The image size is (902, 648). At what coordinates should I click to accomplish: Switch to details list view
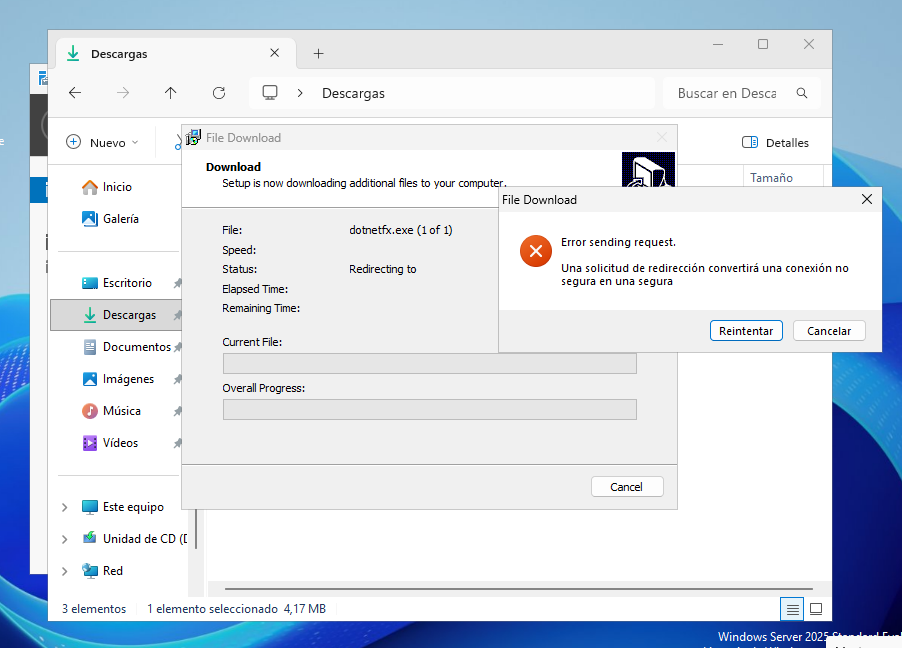point(792,609)
